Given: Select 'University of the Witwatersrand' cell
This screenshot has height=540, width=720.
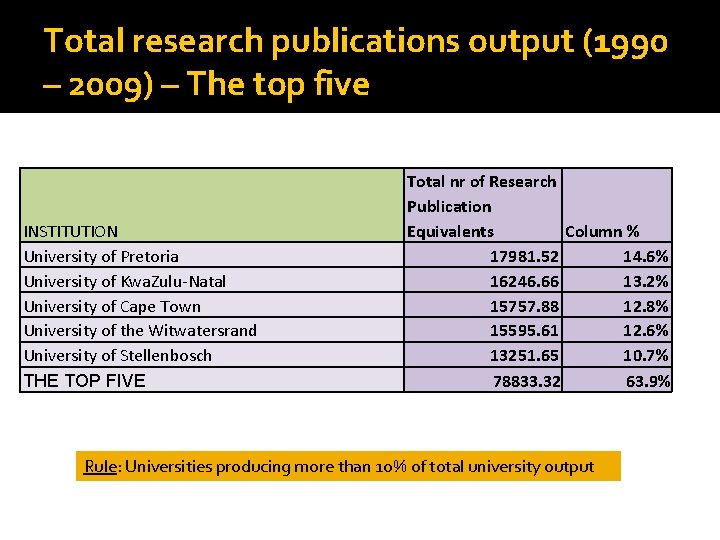Looking at the screenshot, I should (x=212, y=329).
